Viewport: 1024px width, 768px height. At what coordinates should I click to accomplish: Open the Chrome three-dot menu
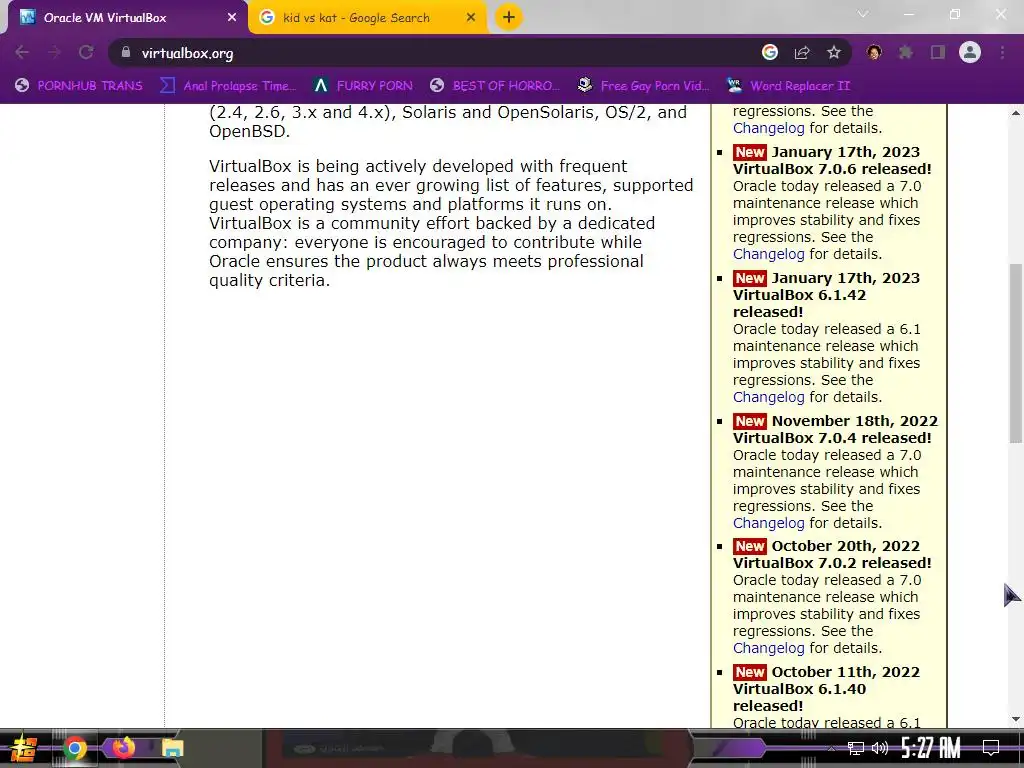(1002, 52)
